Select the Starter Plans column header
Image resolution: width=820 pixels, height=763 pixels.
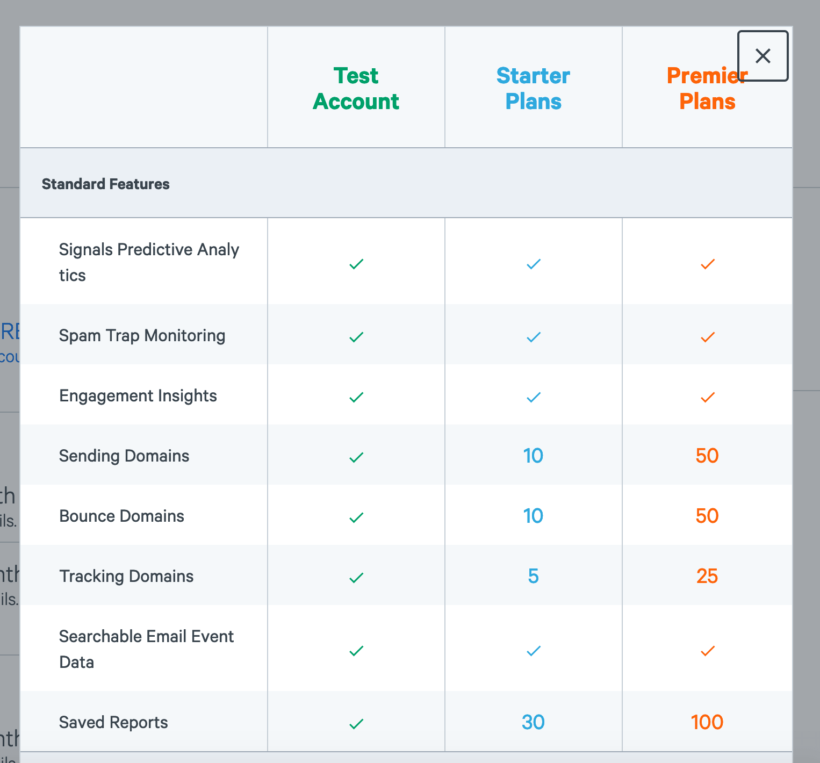pos(533,89)
